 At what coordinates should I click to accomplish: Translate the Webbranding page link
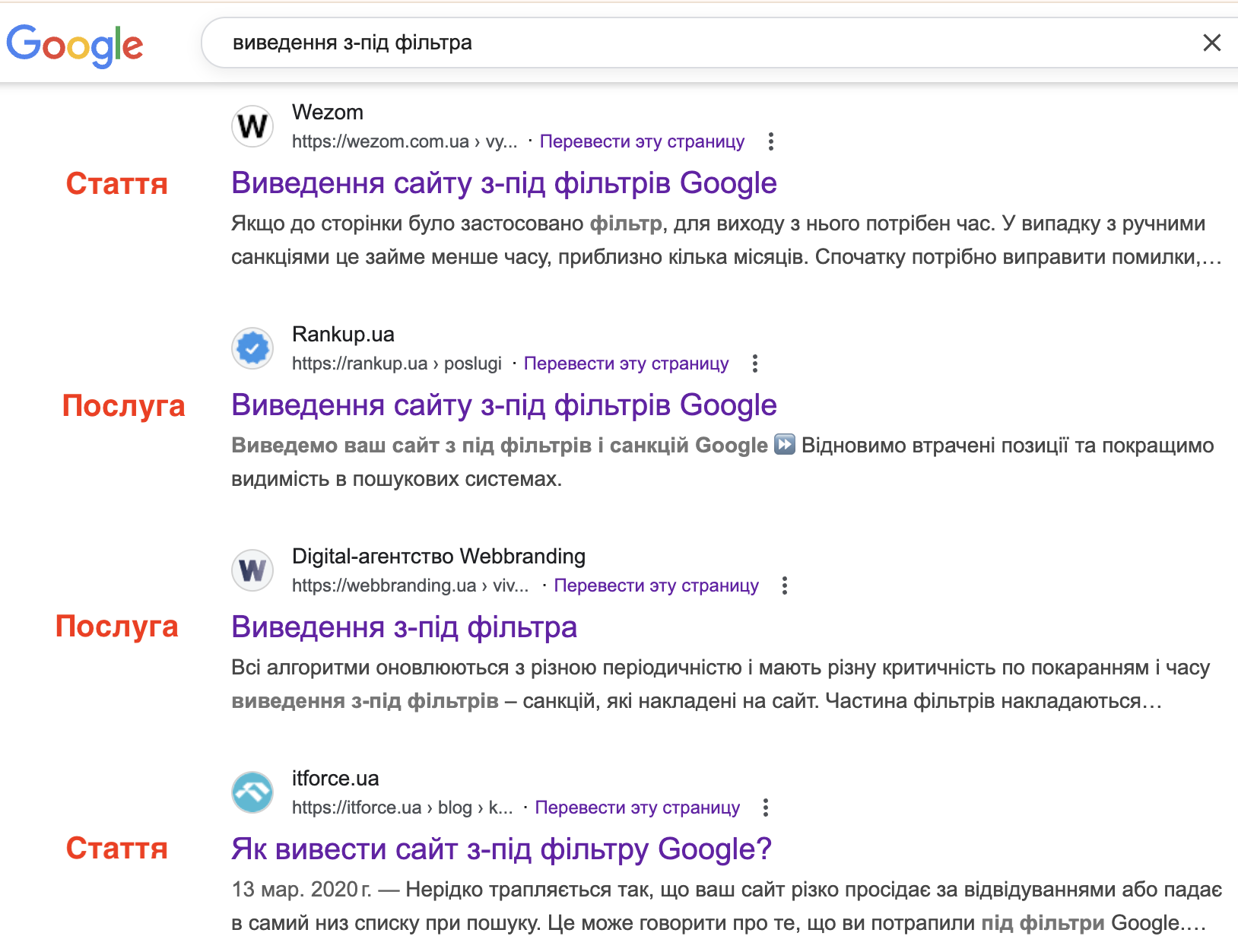[656, 585]
